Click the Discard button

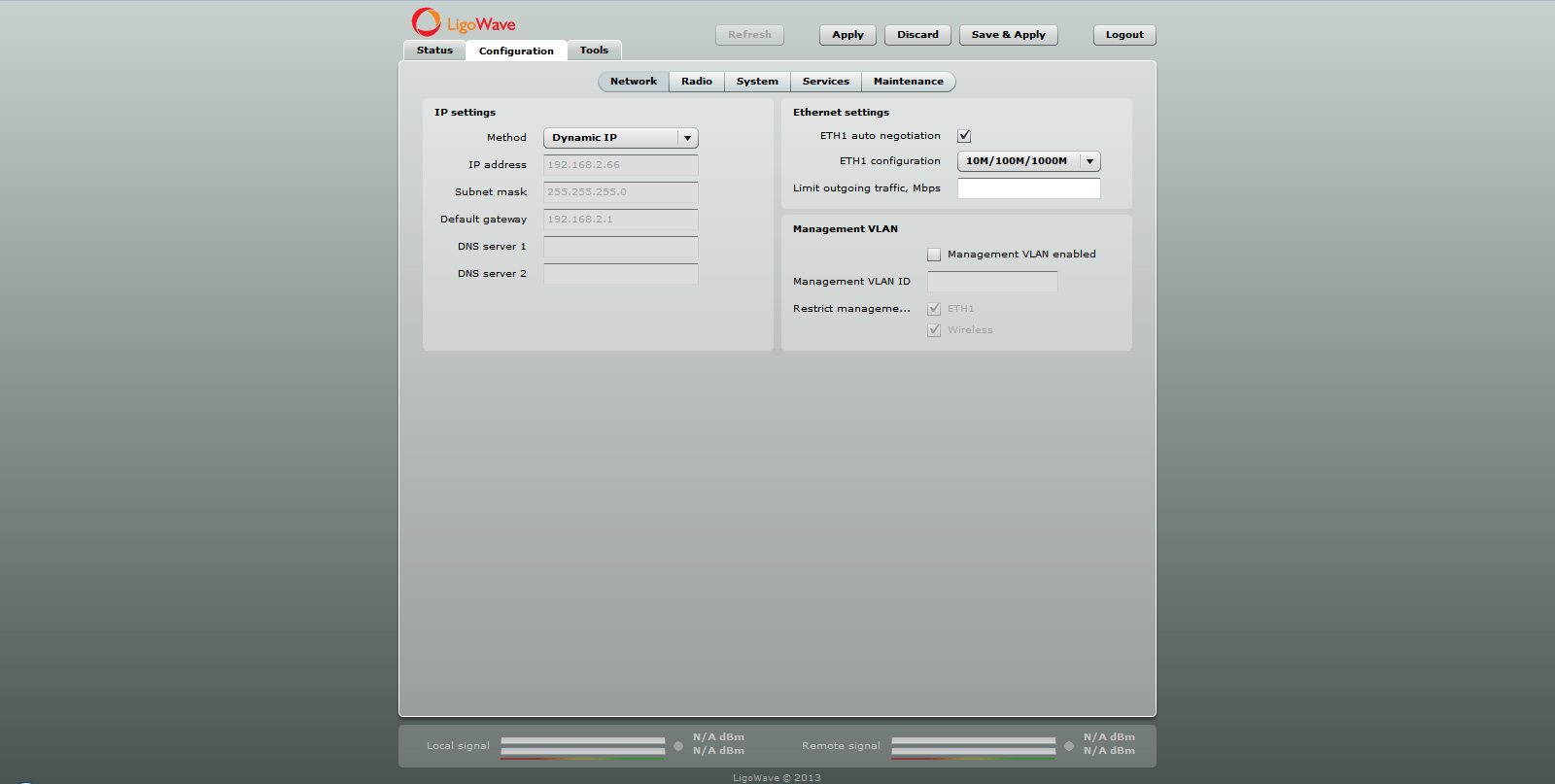click(917, 35)
